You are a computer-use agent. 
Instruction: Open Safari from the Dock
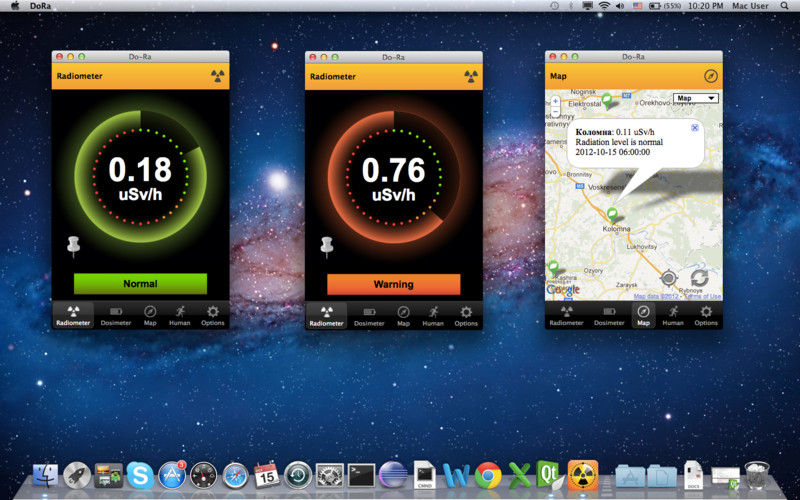pos(235,476)
